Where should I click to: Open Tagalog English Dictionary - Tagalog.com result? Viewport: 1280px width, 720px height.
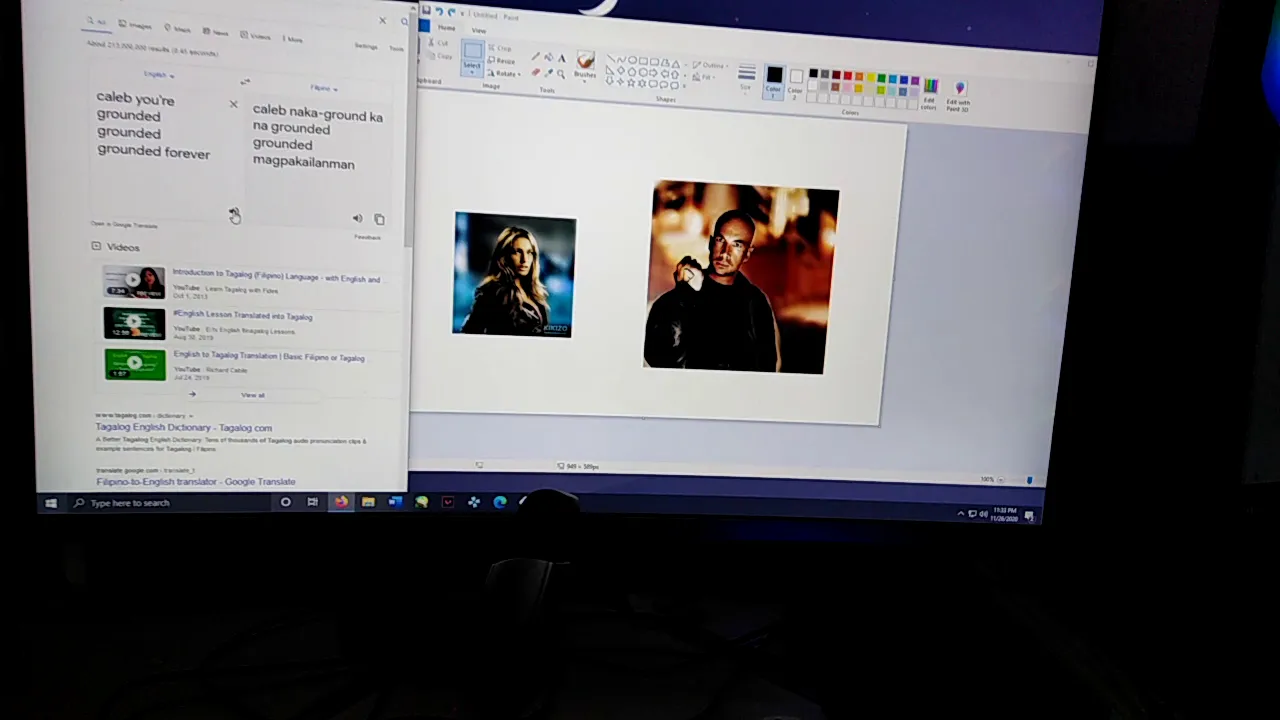(x=183, y=427)
